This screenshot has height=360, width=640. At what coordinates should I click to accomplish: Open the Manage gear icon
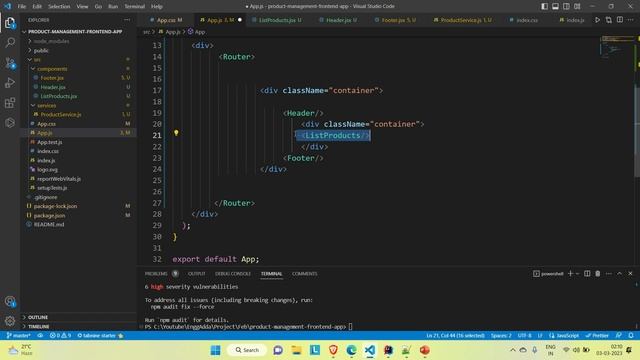[10, 321]
